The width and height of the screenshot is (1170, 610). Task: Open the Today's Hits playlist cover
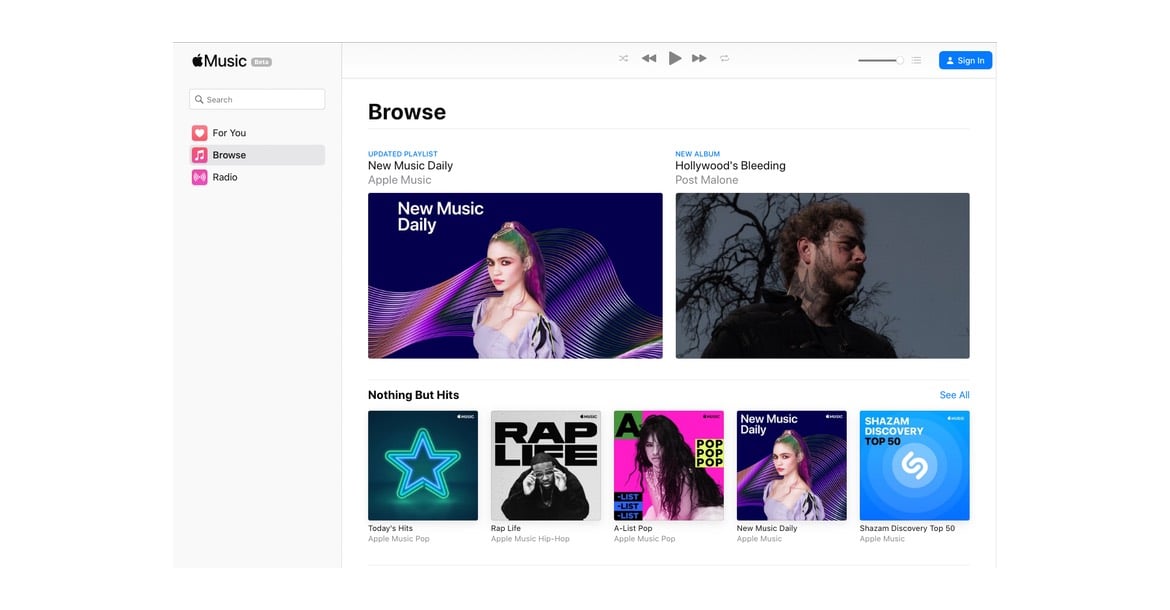tap(422, 465)
